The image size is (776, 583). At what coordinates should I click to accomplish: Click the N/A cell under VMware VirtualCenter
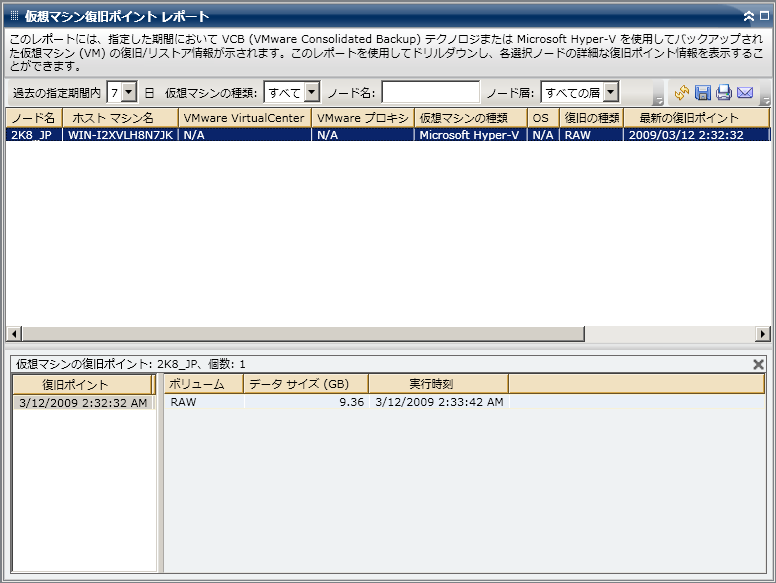(x=244, y=135)
